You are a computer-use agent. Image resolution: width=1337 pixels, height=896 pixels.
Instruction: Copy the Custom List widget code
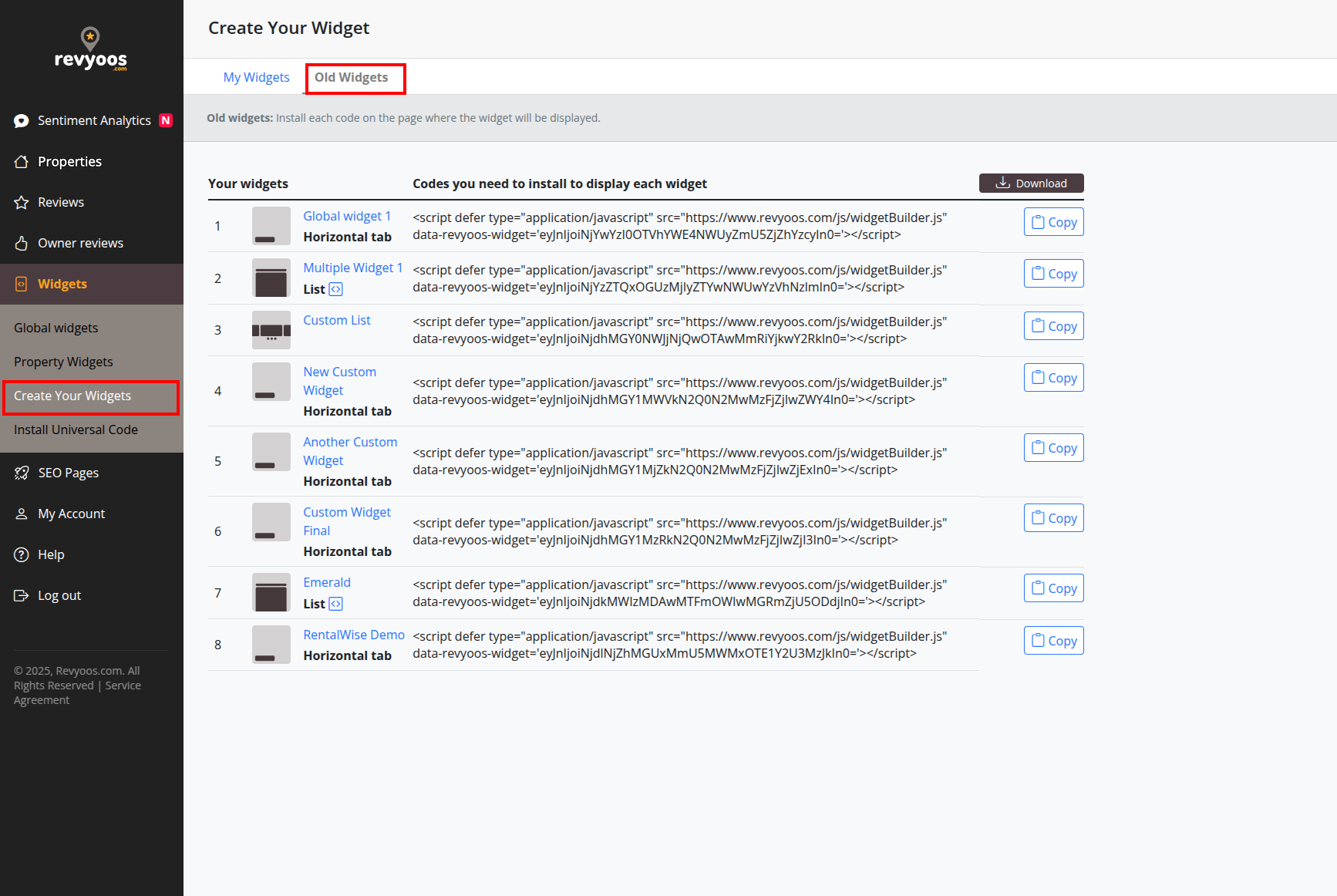click(x=1054, y=326)
